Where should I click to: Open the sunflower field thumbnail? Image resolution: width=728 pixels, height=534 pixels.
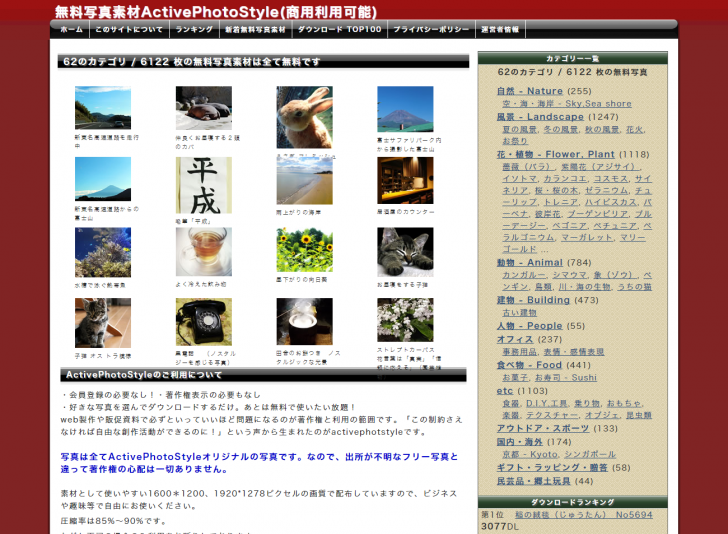[305, 249]
